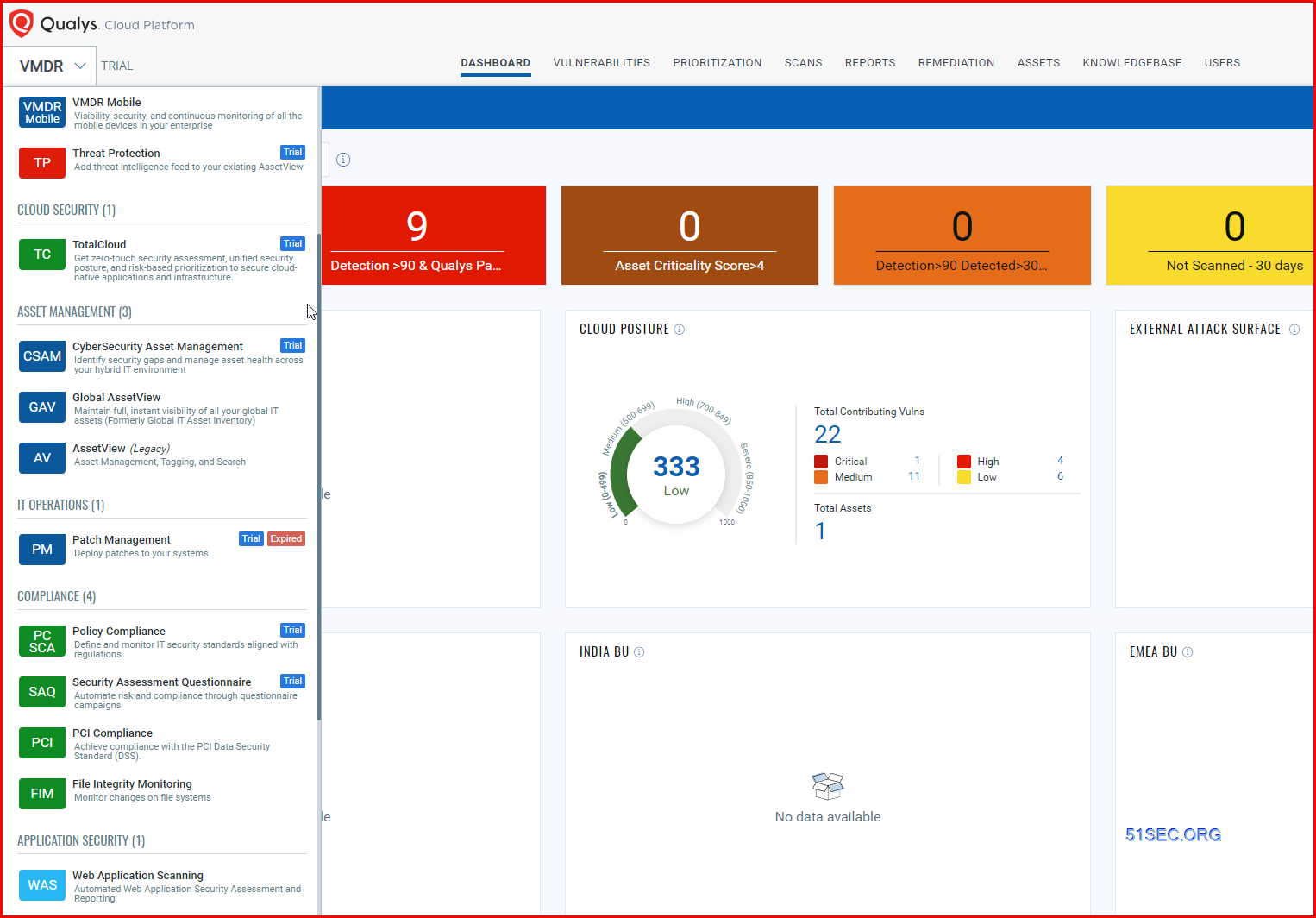Click the Medium count 11 value
Screen dimensions: 1316x918
point(914,476)
